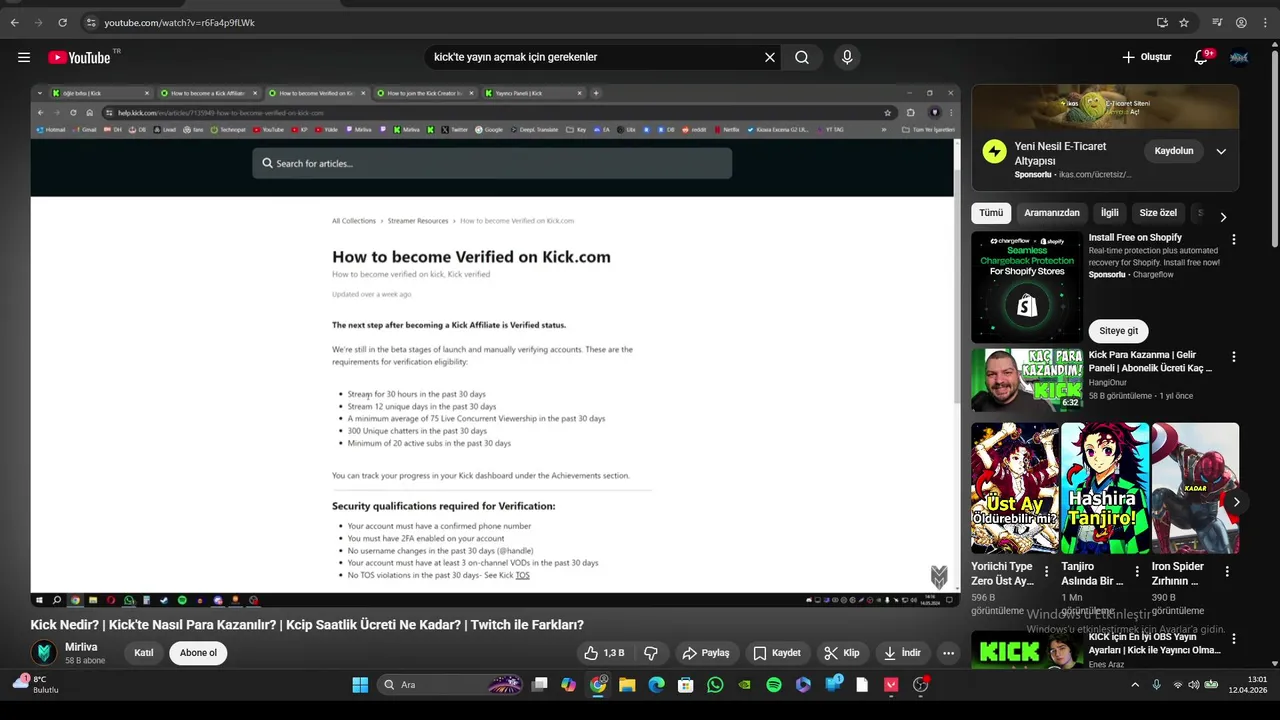Open the account avatar menu

(x=1239, y=57)
